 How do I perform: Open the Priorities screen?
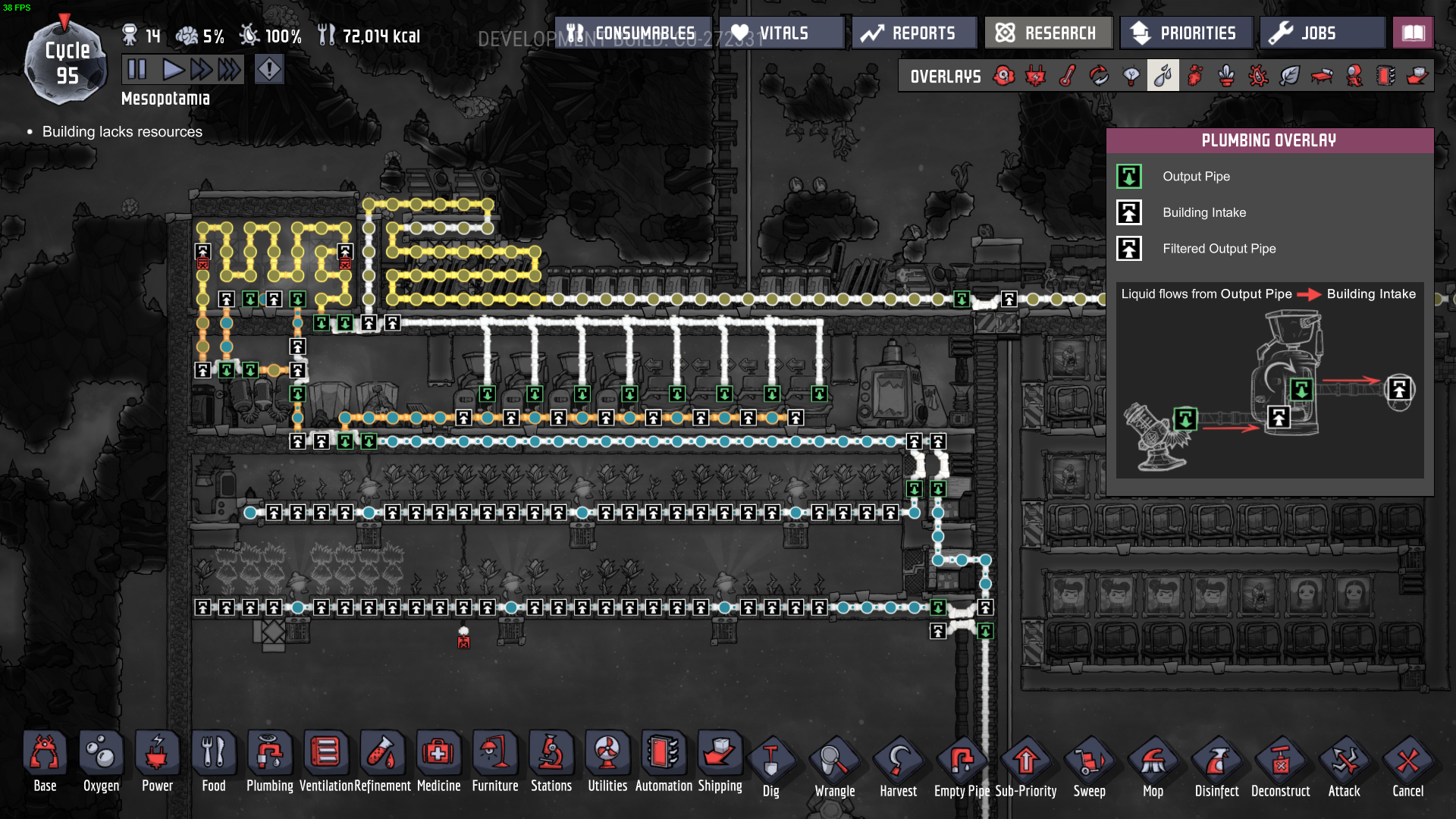click(1185, 33)
